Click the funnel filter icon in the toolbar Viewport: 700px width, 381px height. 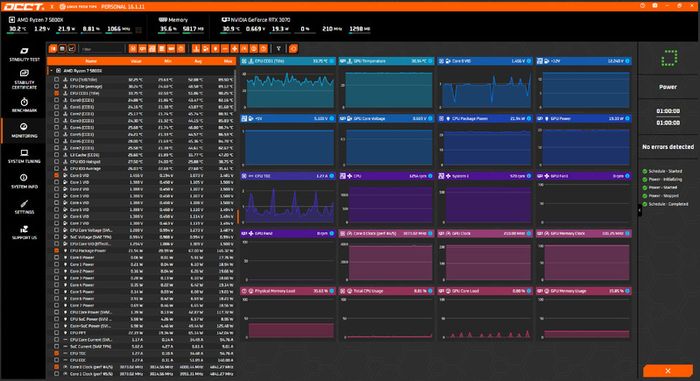279,49
